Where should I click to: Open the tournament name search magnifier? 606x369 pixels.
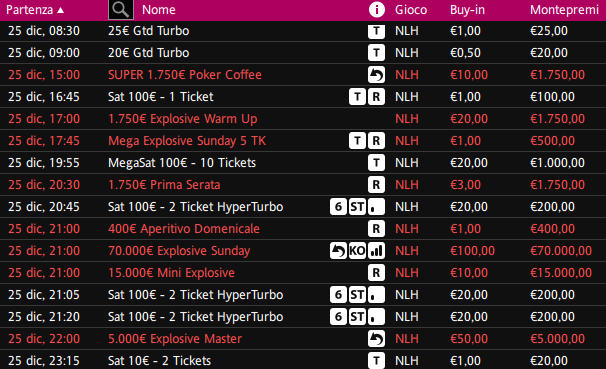click(121, 10)
